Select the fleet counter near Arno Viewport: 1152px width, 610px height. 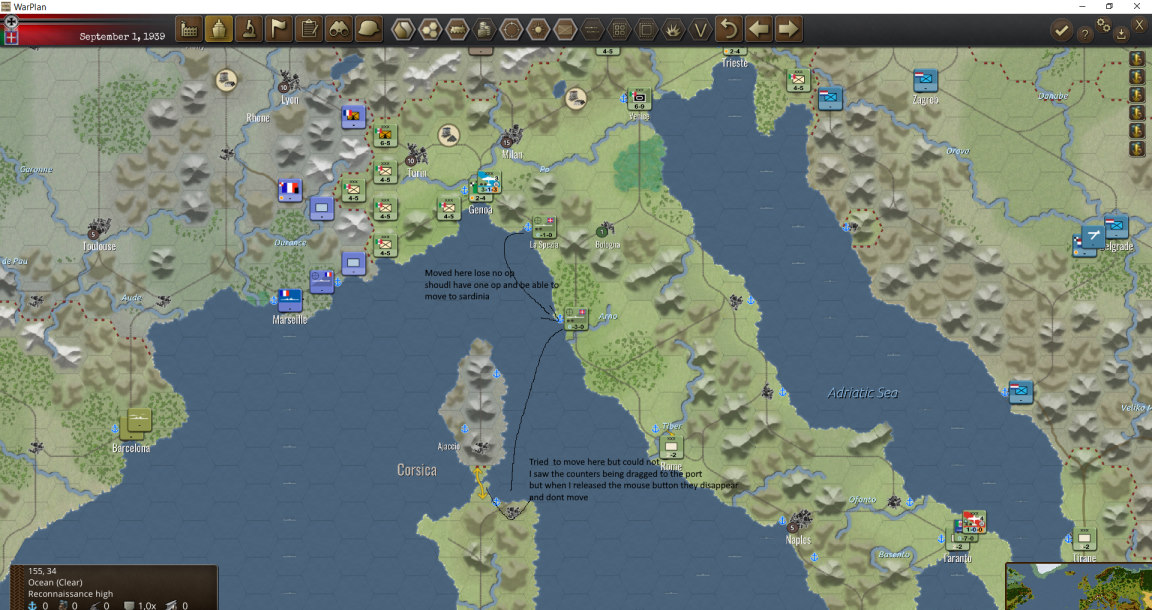577,318
